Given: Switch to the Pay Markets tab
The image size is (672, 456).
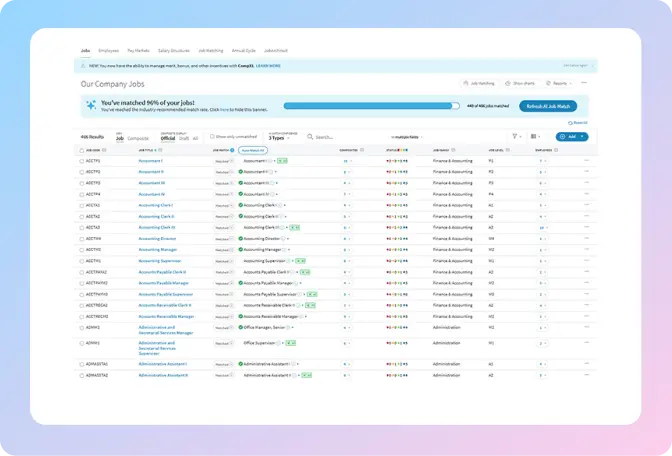Looking at the screenshot, I should click(x=137, y=49).
